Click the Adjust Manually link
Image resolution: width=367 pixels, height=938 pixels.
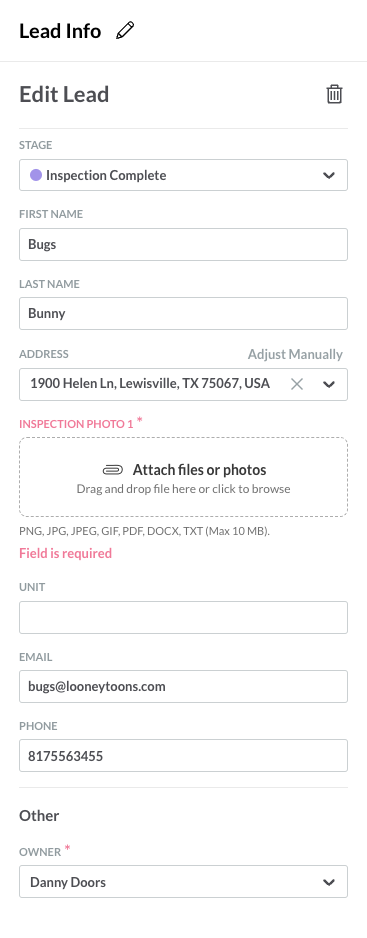[295, 354]
